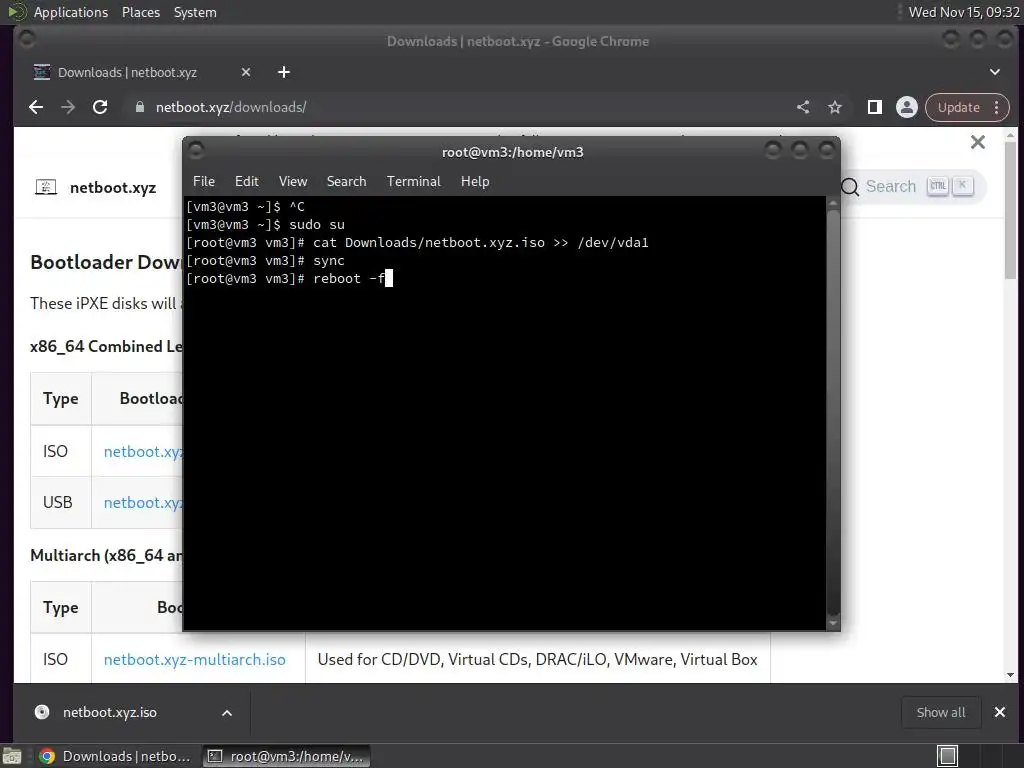Click Chrome window menu button at title left
The image size is (1024, 768).
pyautogui.click(x=27, y=40)
